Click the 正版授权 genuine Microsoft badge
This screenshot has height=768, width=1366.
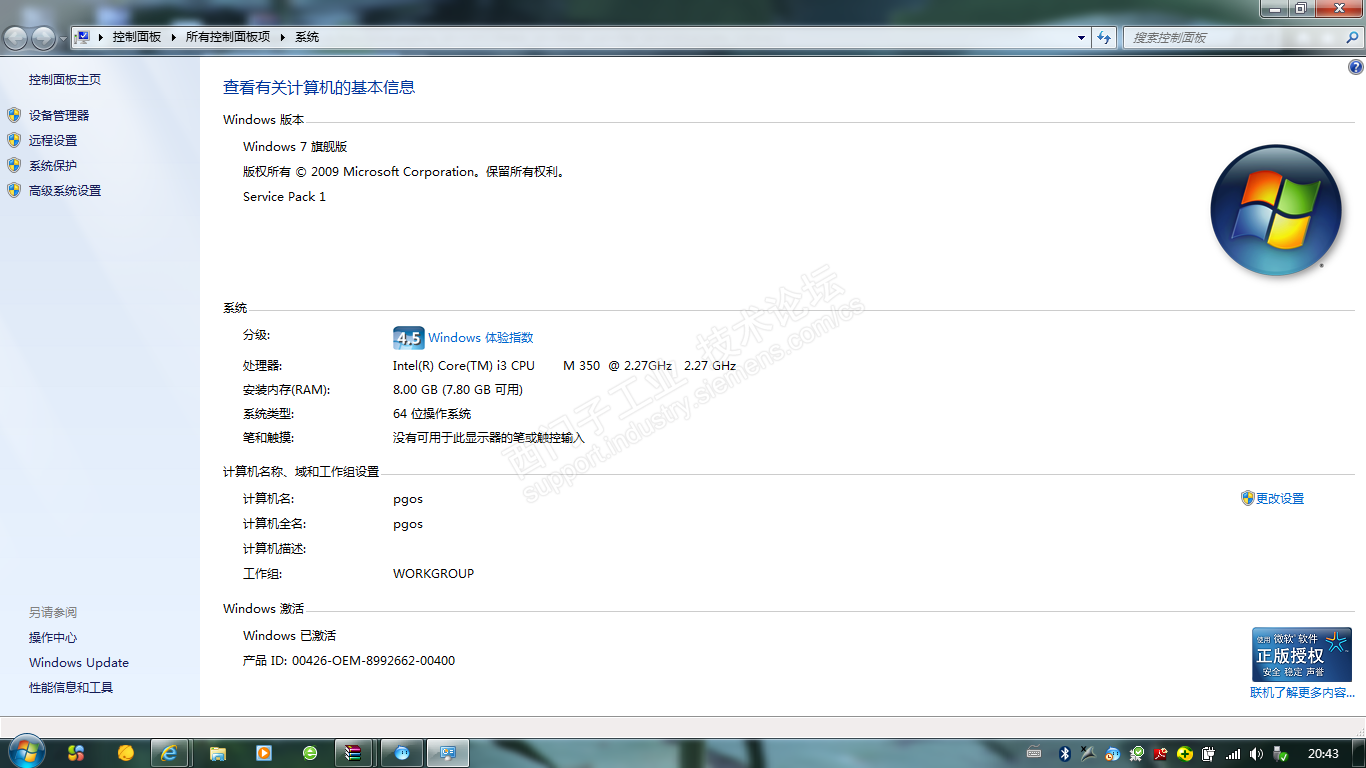[1302, 655]
